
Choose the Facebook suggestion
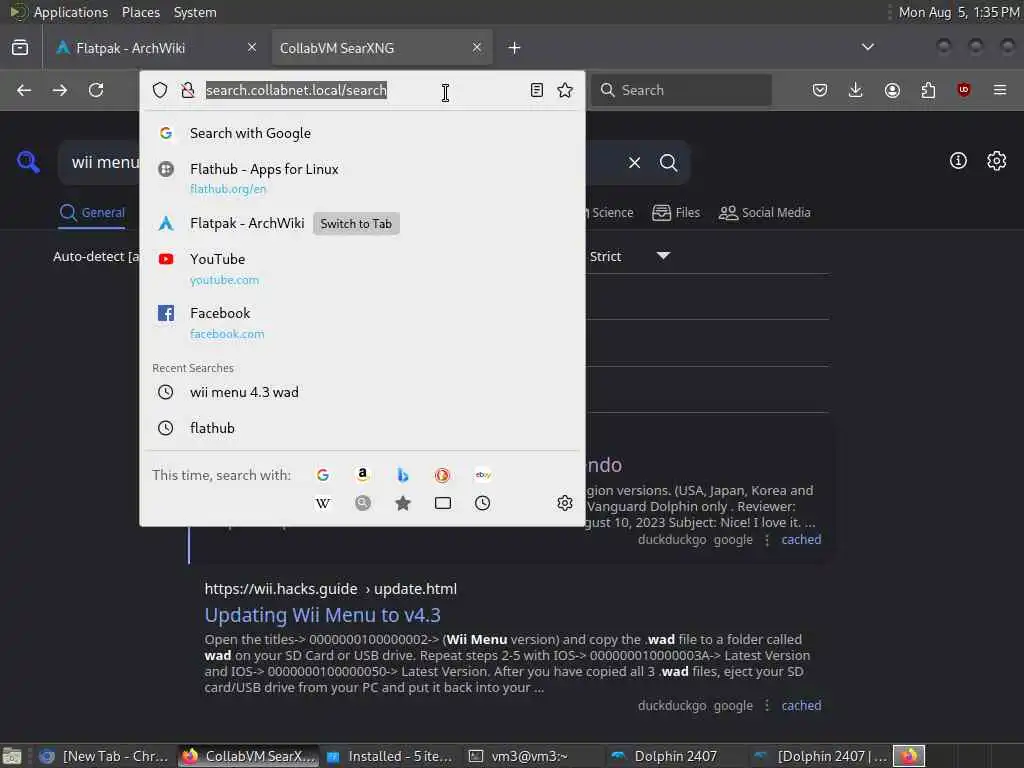click(362, 323)
